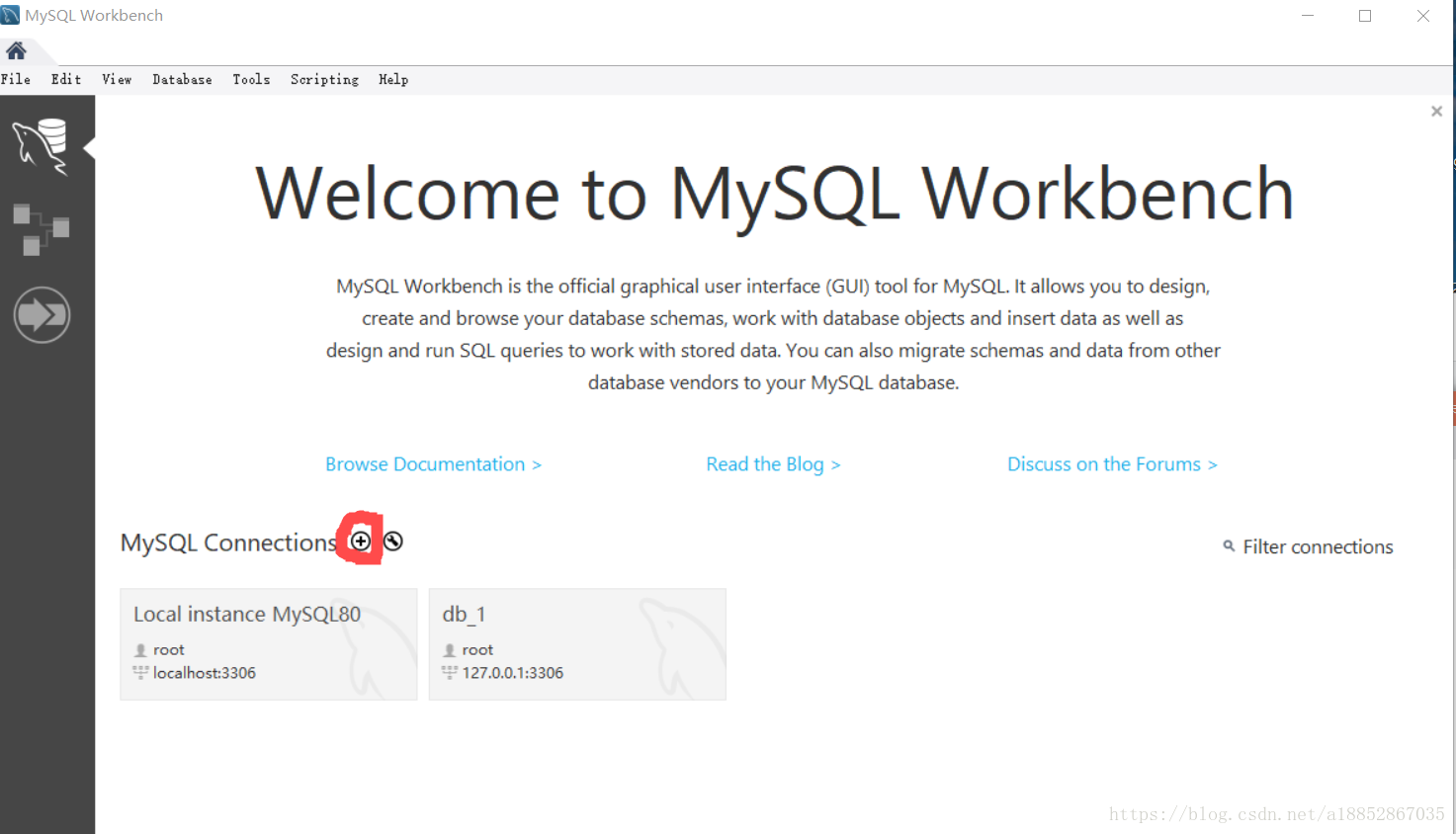Click the MySQL Connections heading
Viewport: 1456px width, 834px height.
(228, 542)
